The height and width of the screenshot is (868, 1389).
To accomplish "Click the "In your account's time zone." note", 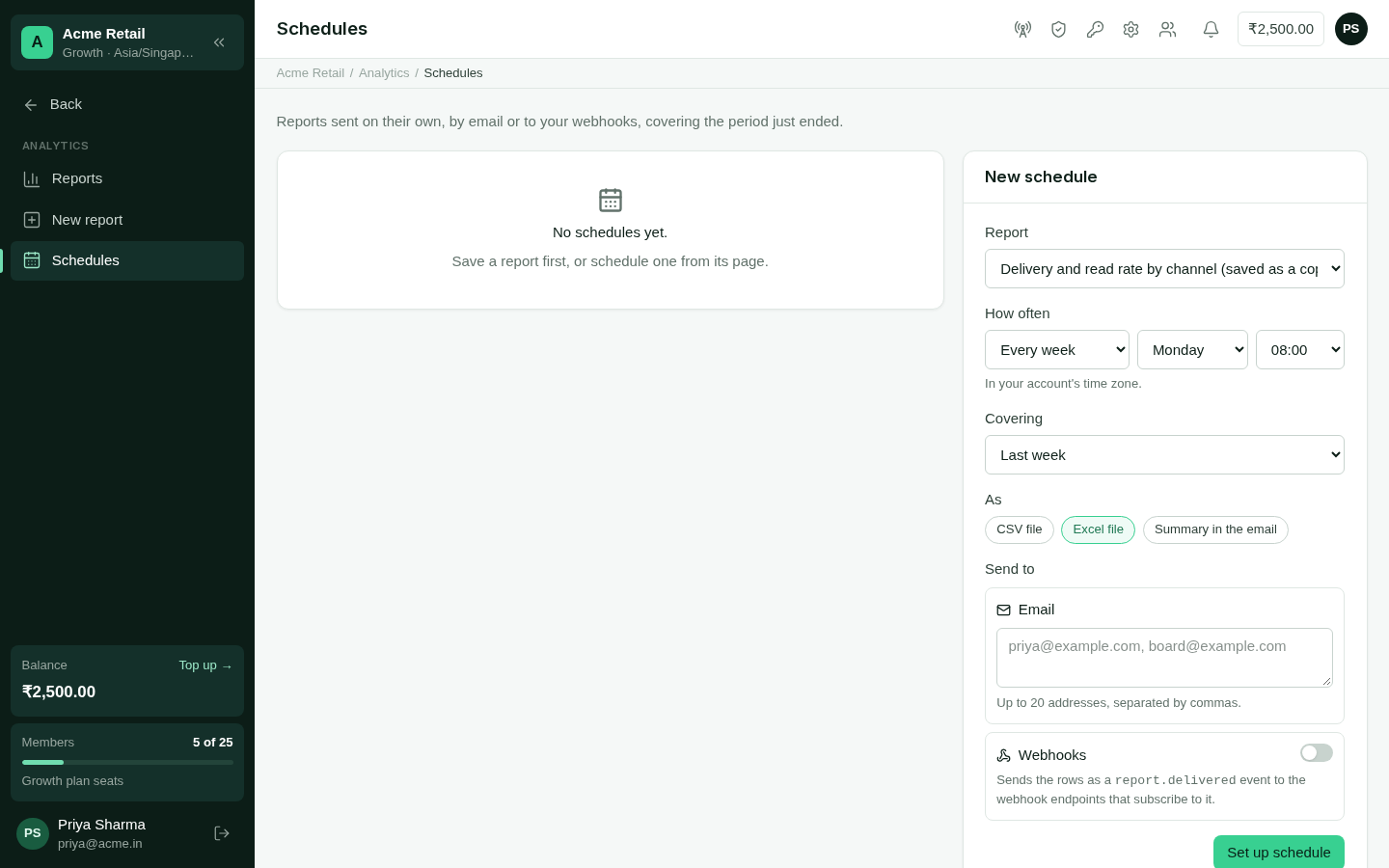I will [1063, 384].
